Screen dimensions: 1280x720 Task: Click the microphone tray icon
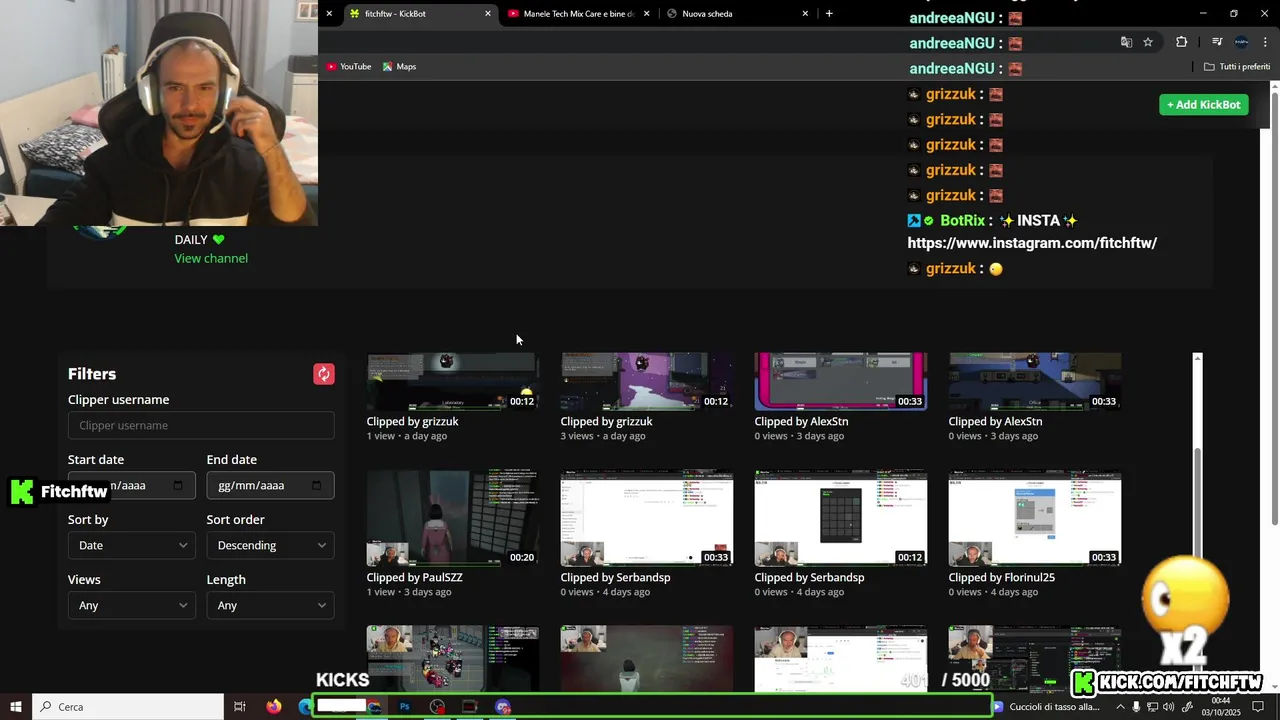pos(1136,707)
